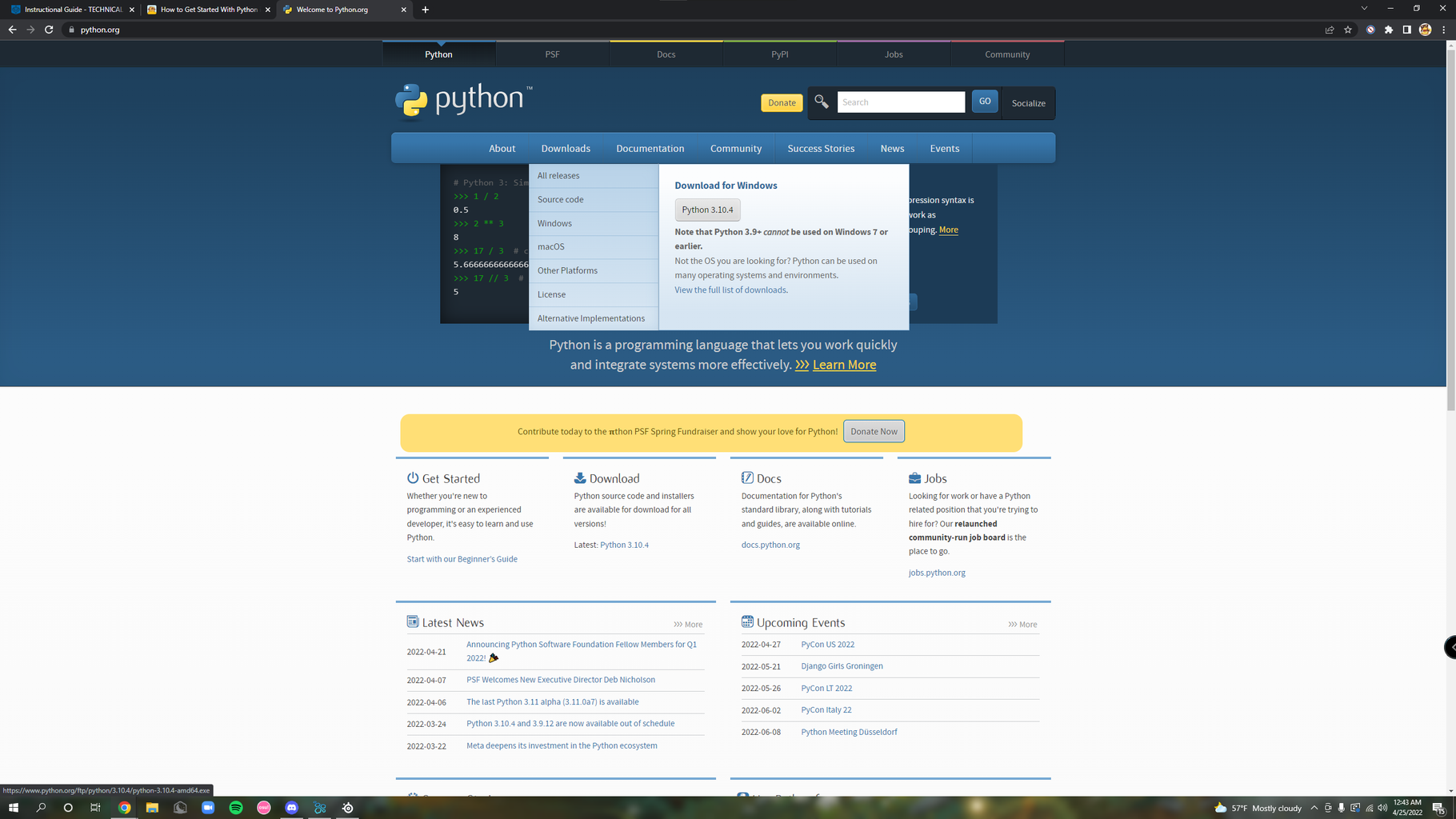The image size is (1456, 819).
Task: Click the volume icon in the system tray
Action: point(1382,808)
